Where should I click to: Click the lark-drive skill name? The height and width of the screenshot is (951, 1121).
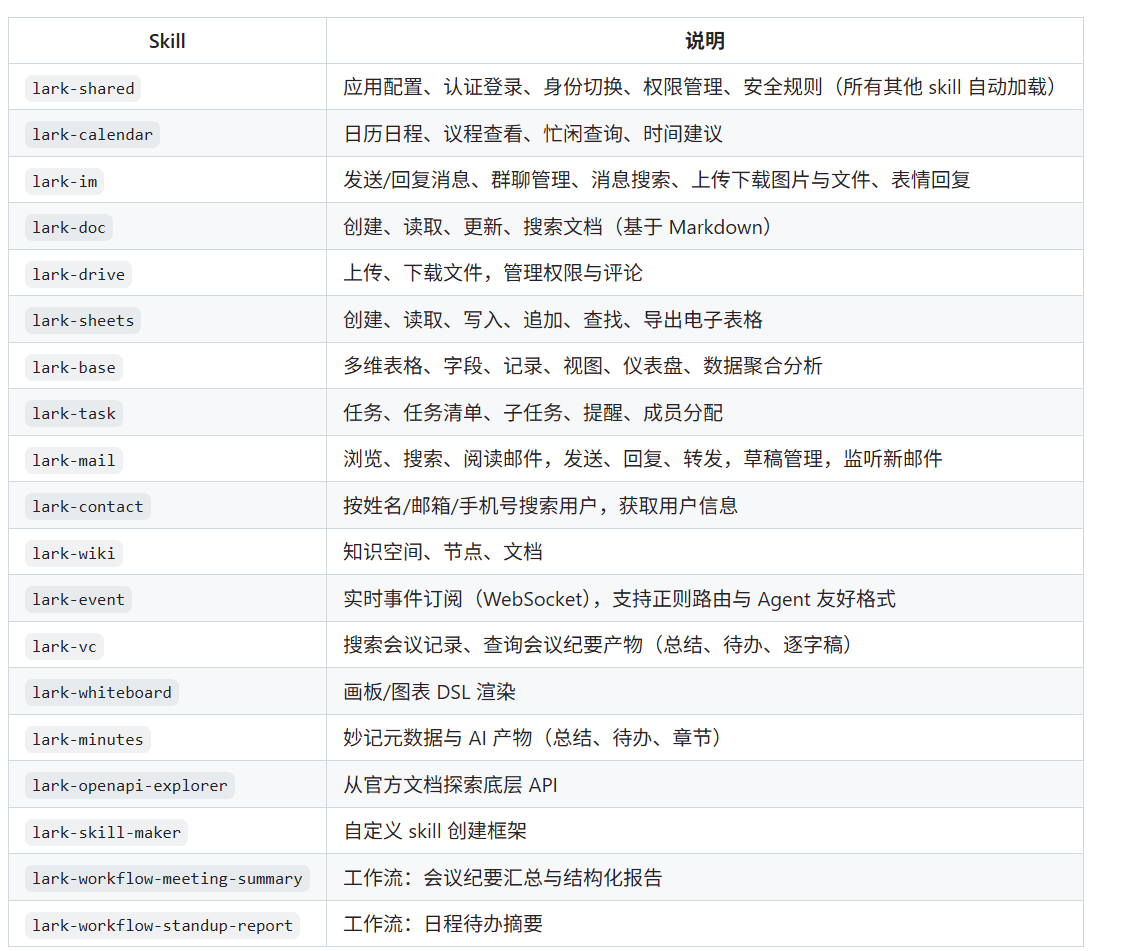[78, 274]
